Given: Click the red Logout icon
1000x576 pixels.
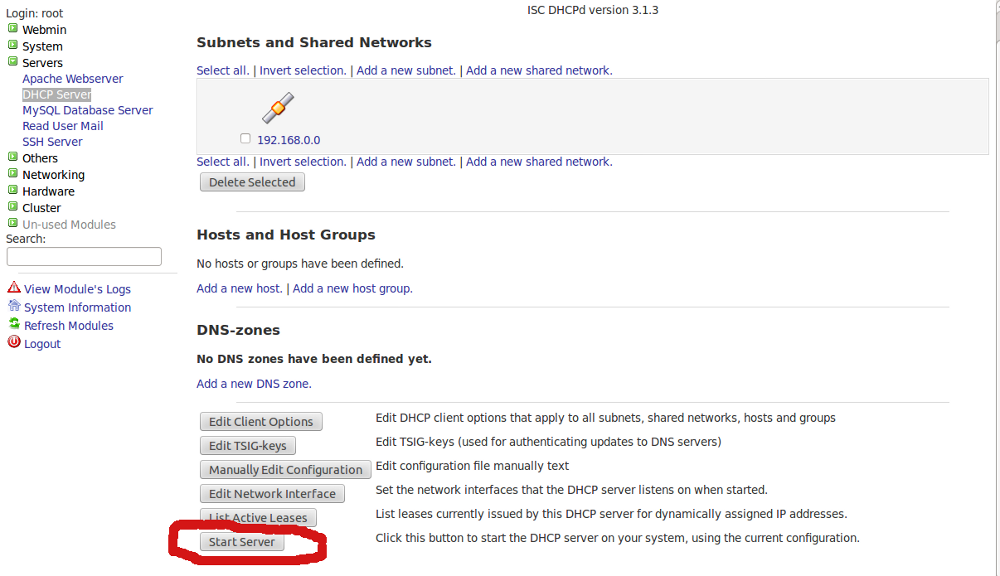Looking at the screenshot, I should tap(14, 342).
